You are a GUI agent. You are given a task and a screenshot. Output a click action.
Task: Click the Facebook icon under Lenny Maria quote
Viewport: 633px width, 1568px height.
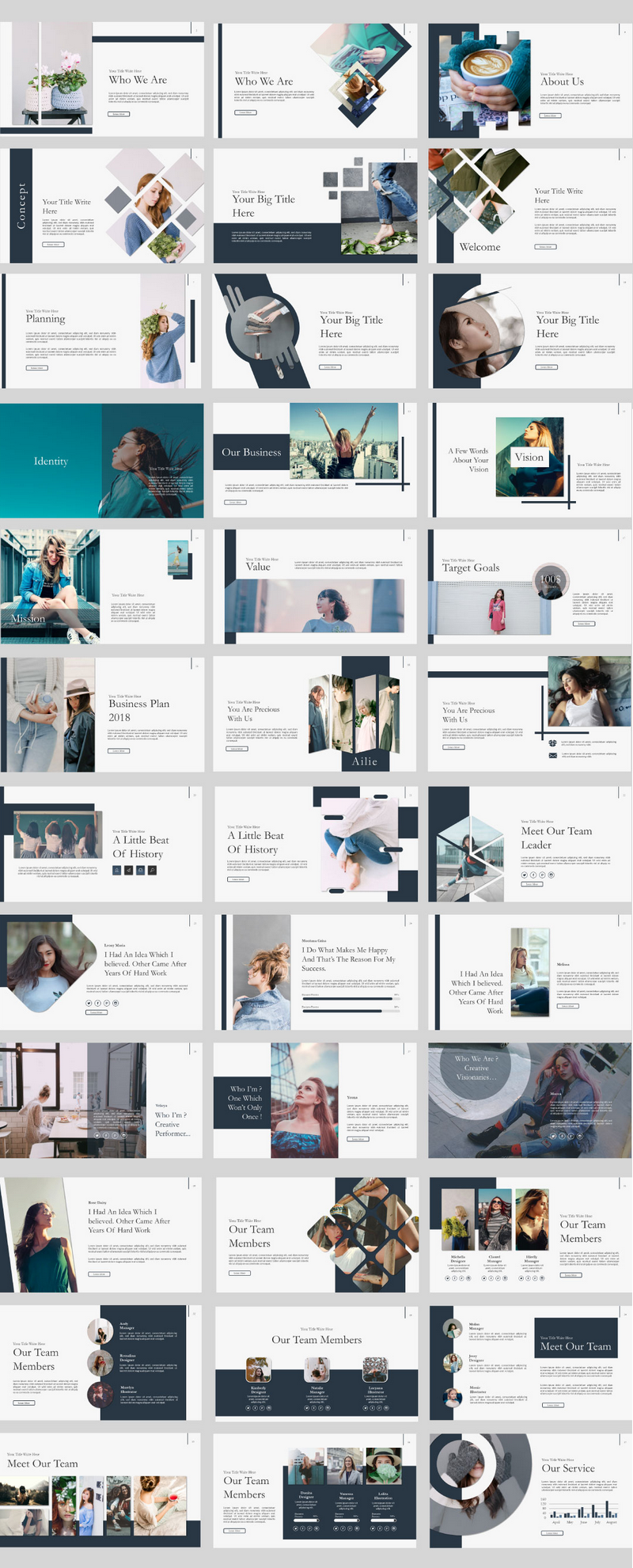[97, 1003]
